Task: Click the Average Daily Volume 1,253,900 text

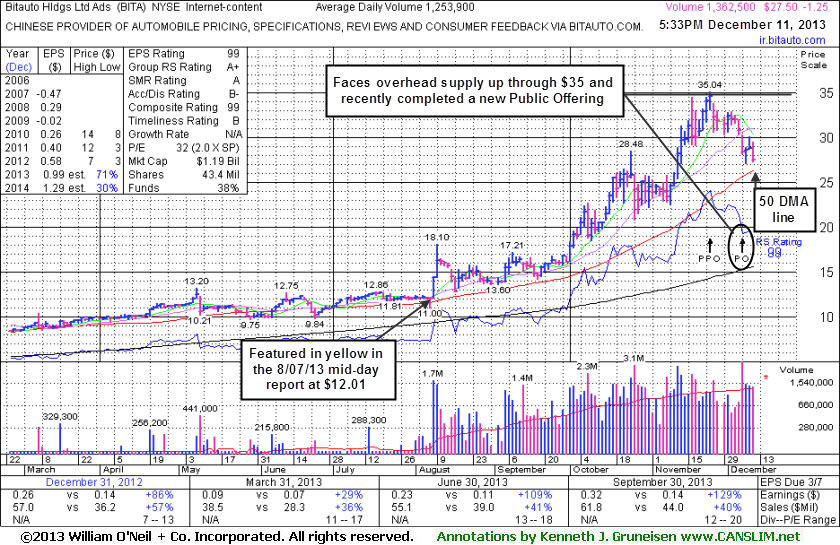Action: [395, 8]
